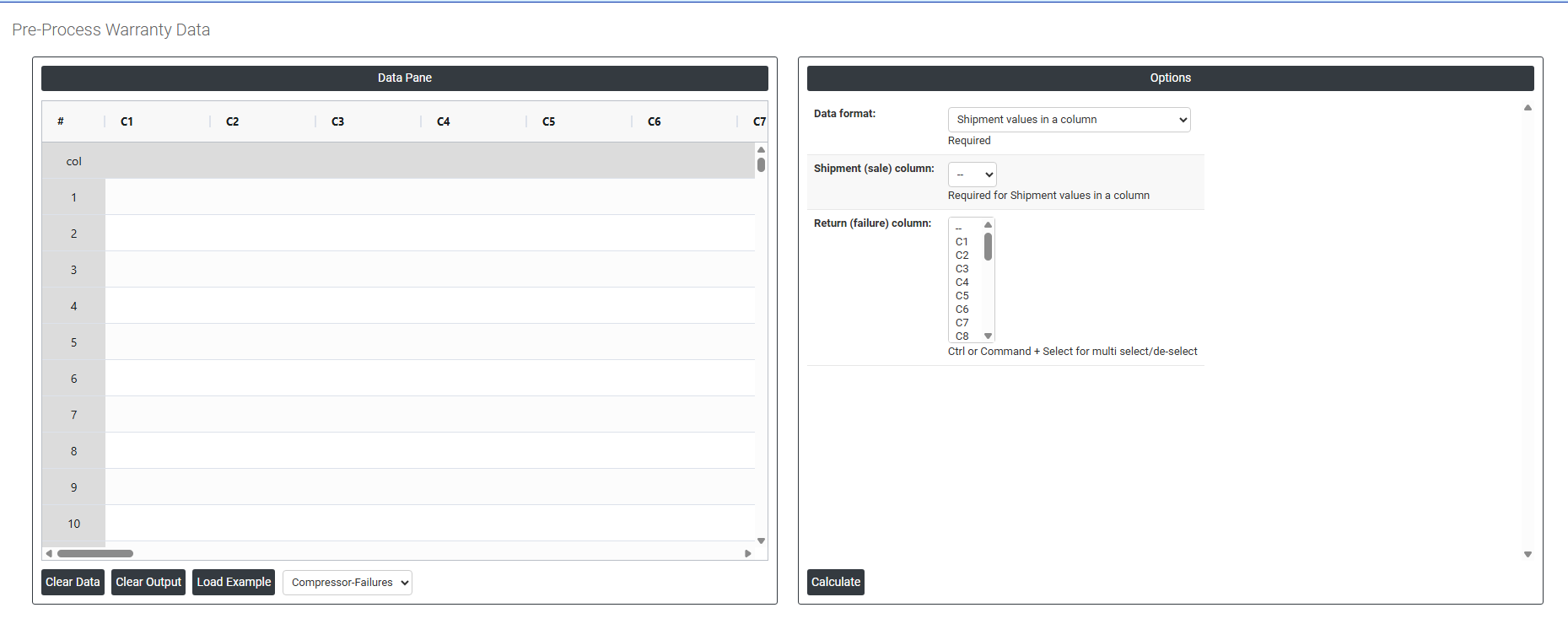This screenshot has height=640, width=1568.
Task: Click the first cell of row 1
Action: (x=158, y=197)
